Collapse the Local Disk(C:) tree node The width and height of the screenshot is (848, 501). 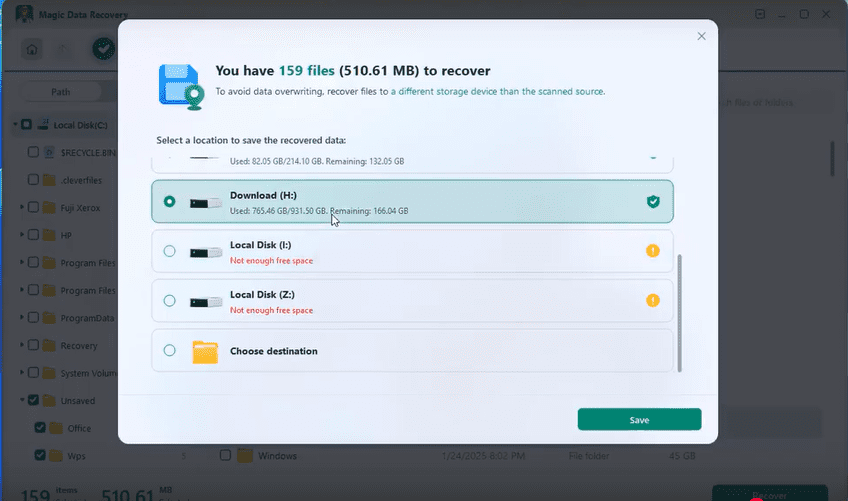pyautogui.click(x=15, y=125)
